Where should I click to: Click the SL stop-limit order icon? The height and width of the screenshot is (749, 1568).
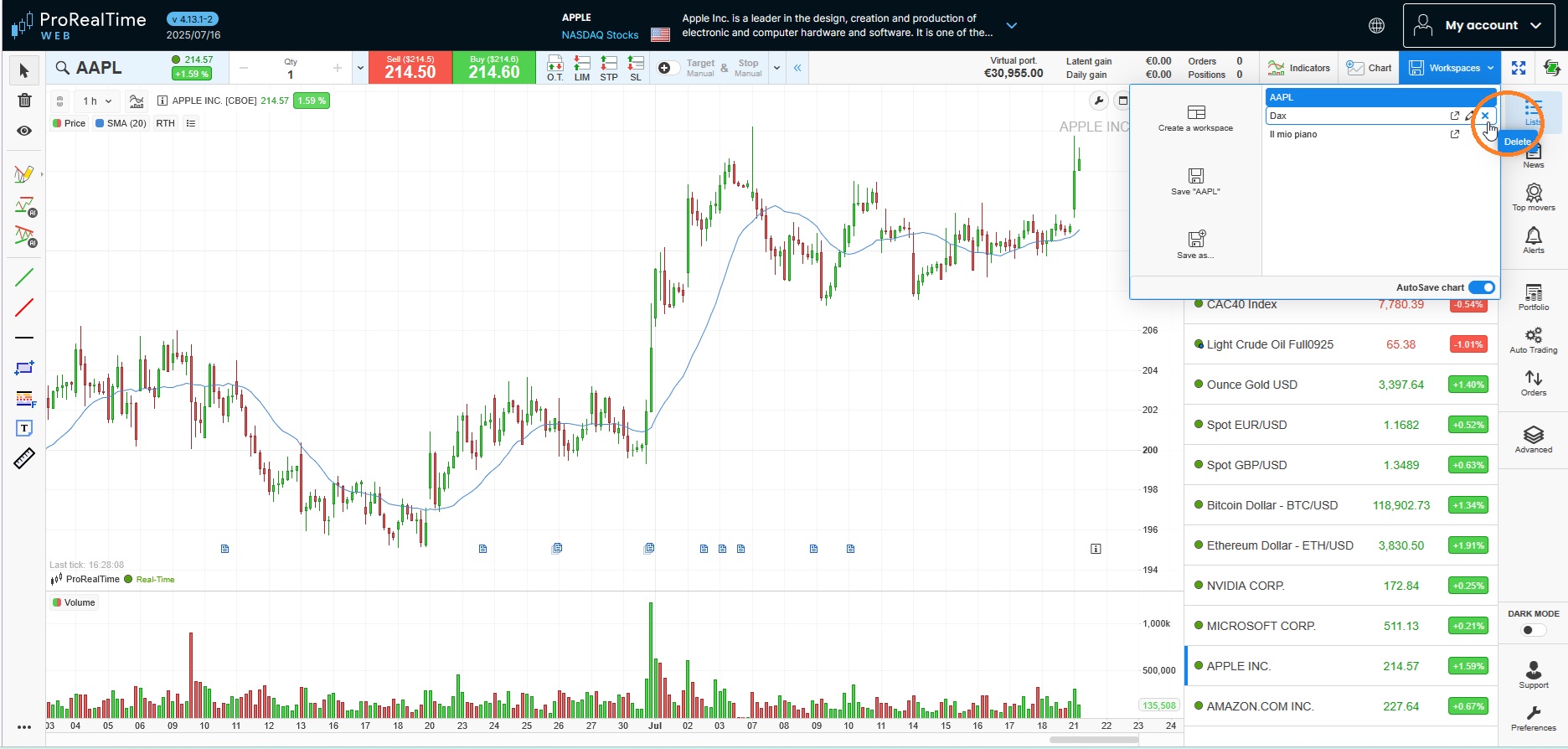636,68
